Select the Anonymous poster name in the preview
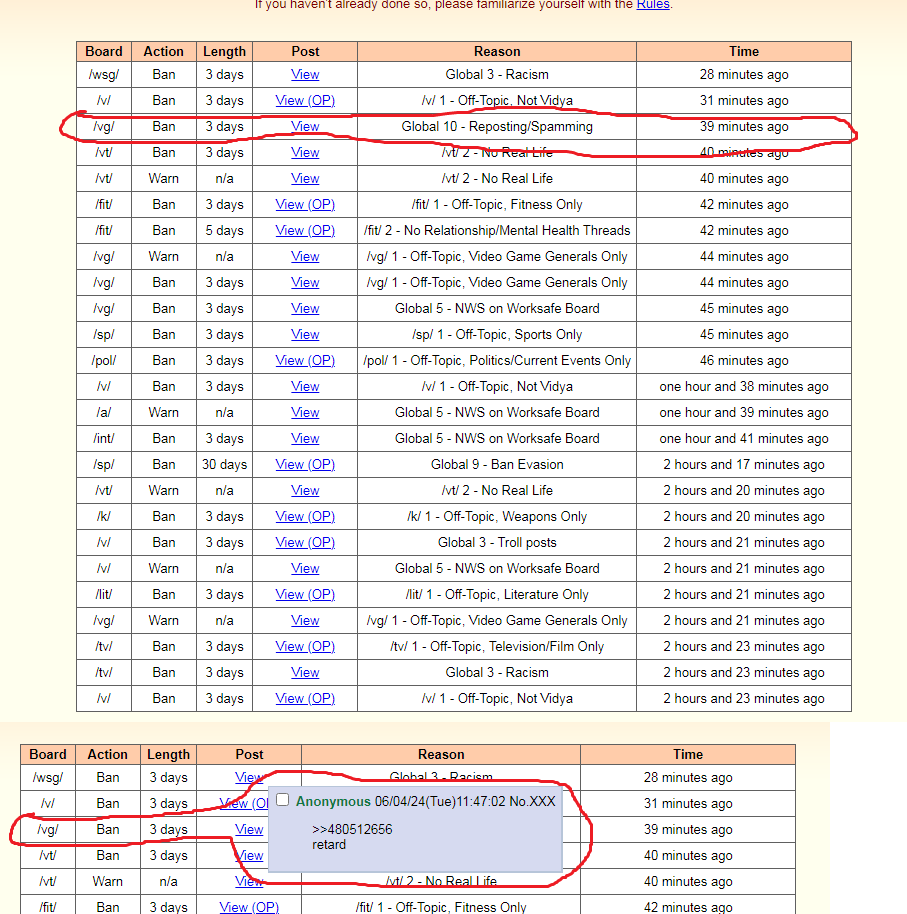Image resolution: width=907 pixels, height=914 pixels. click(333, 801)
